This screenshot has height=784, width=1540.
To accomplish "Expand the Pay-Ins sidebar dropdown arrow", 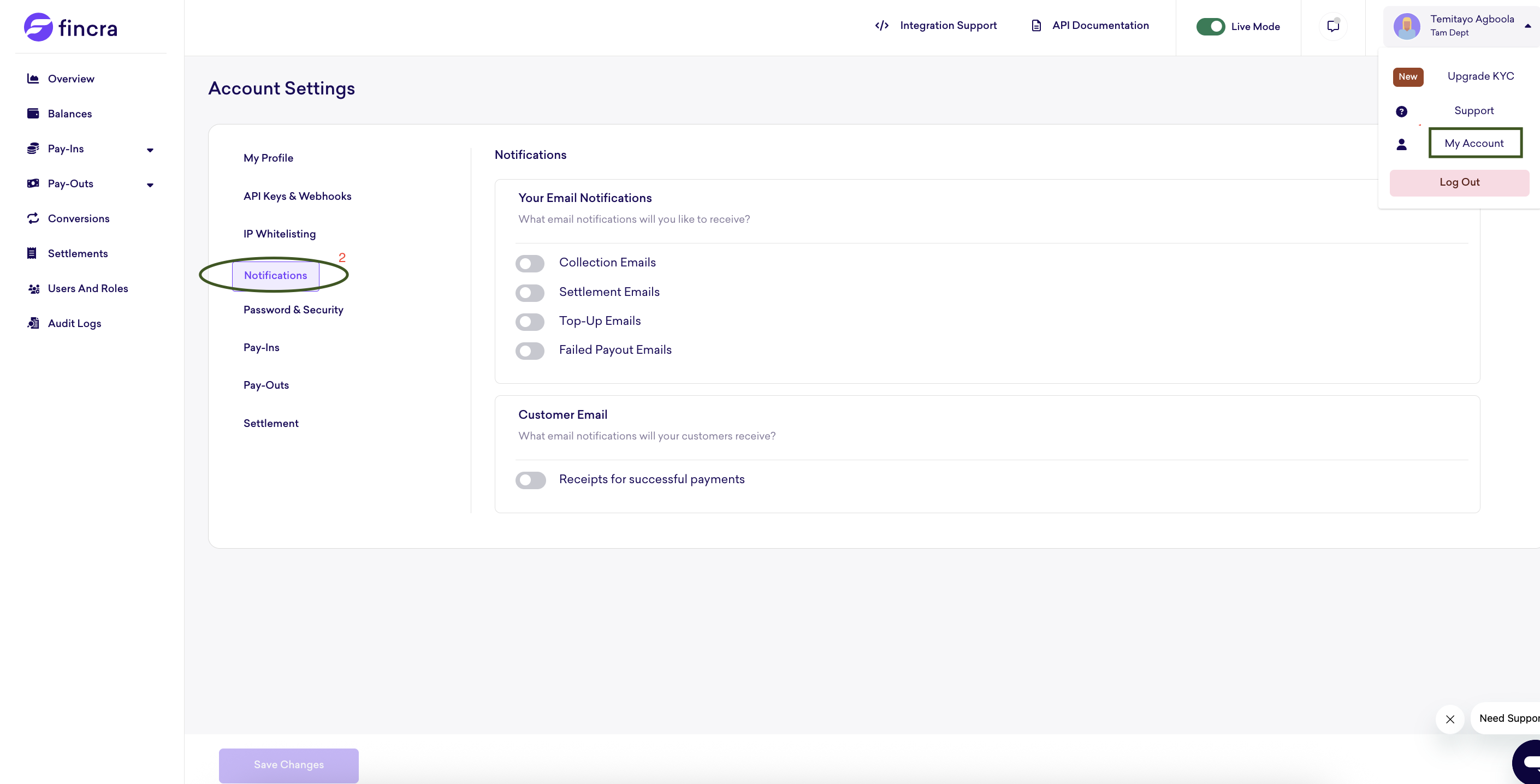I will [x=150, y=150].
